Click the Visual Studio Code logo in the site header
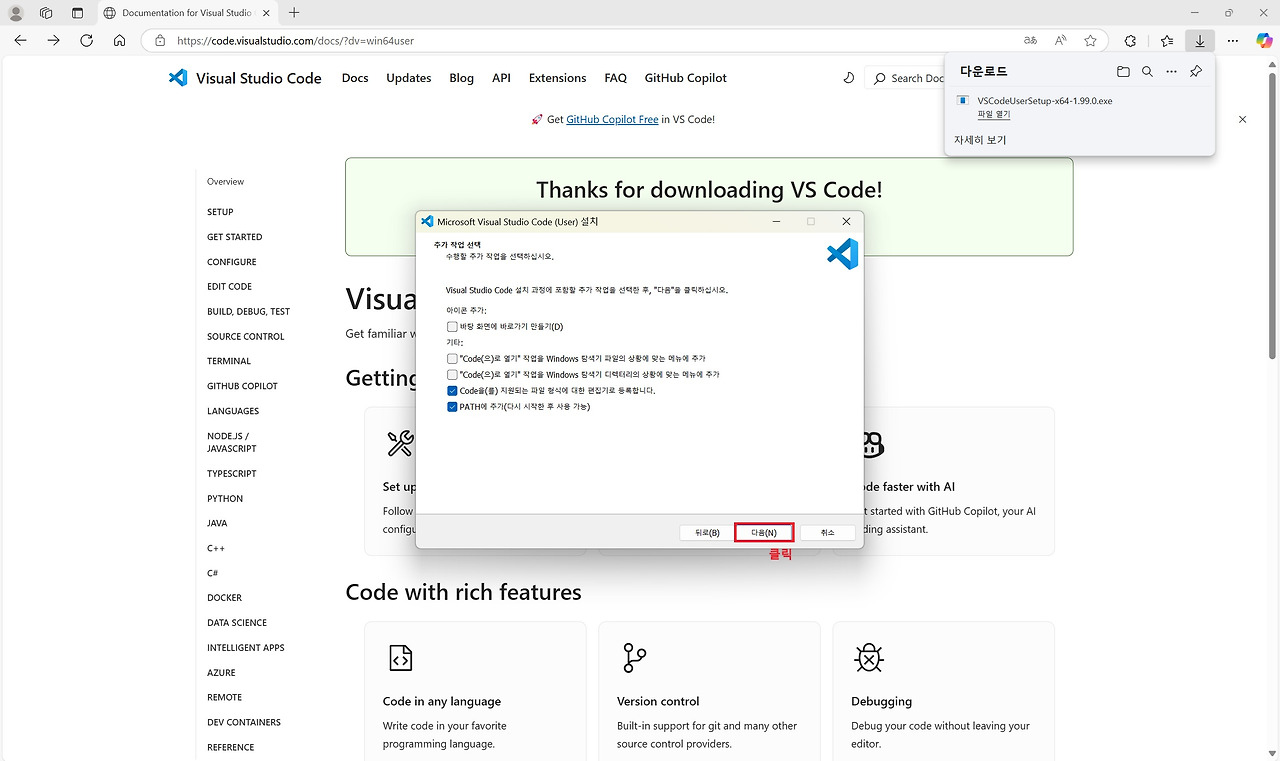 click(178, 77)
